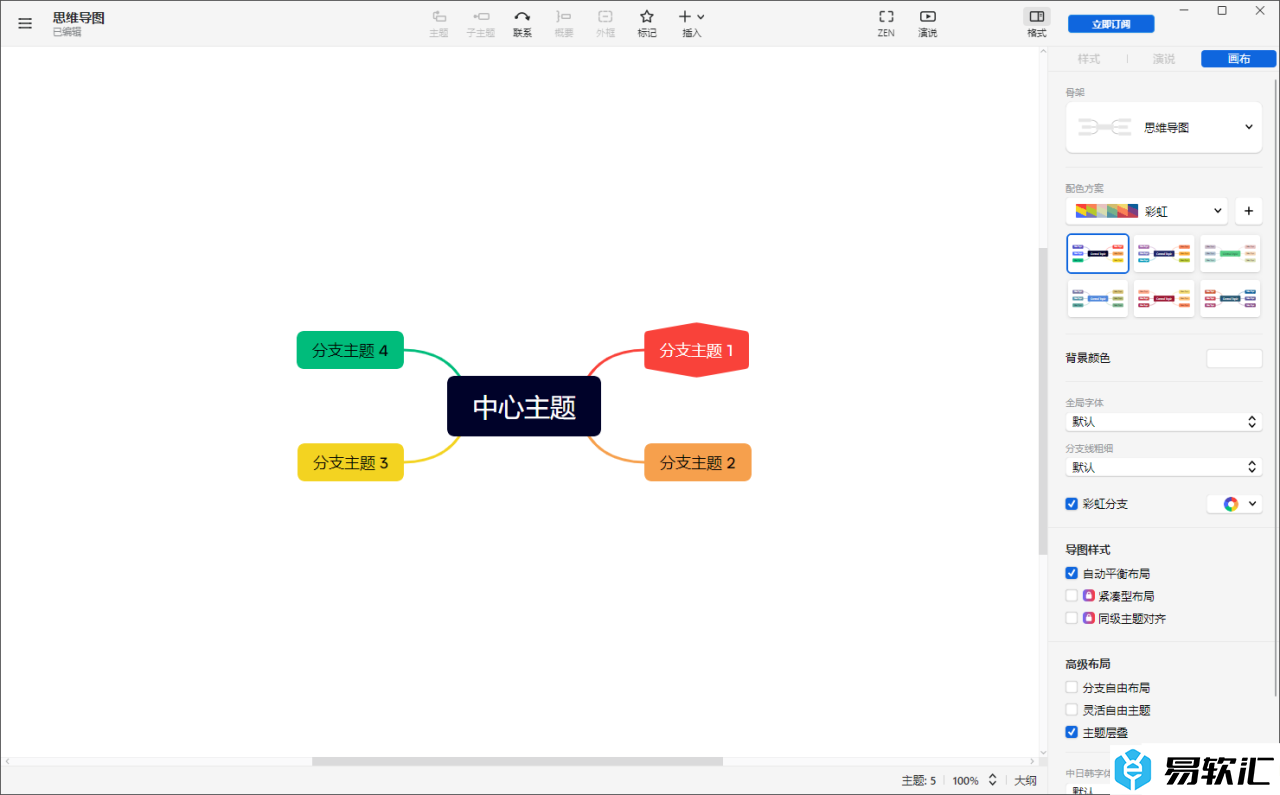The width and height of the screenshot is (1280, 795).
Task: Toggle topic overlap (主题层叠) checkbox
Action: tap(1072, 732)
